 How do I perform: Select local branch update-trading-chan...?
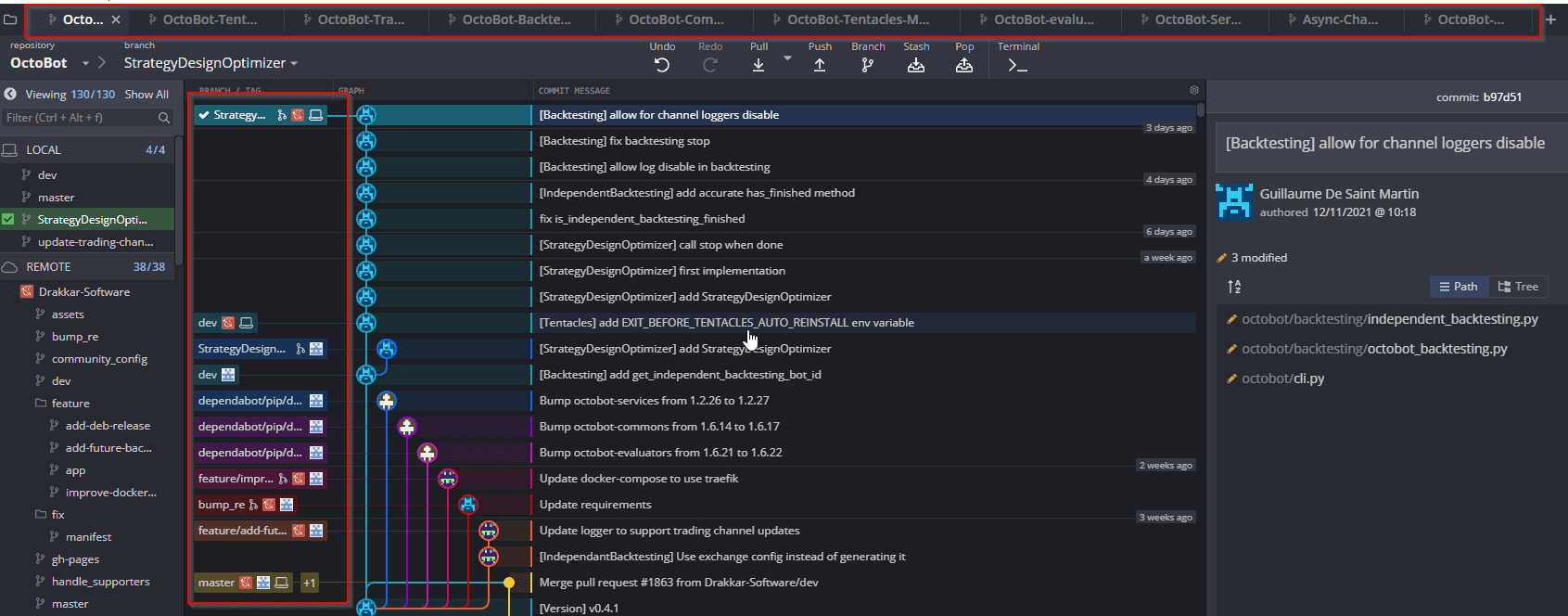coord(96,241)
